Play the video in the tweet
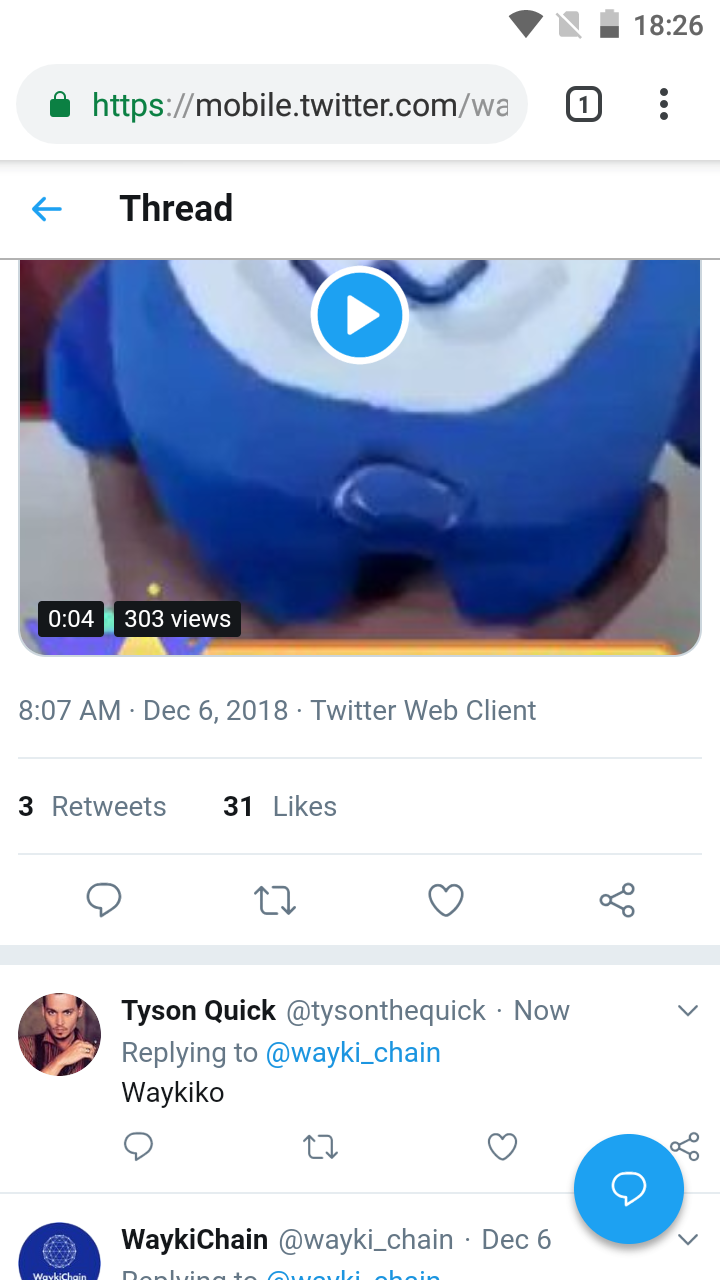Screen dimensions: 720x1280 [x=359, y=314]
